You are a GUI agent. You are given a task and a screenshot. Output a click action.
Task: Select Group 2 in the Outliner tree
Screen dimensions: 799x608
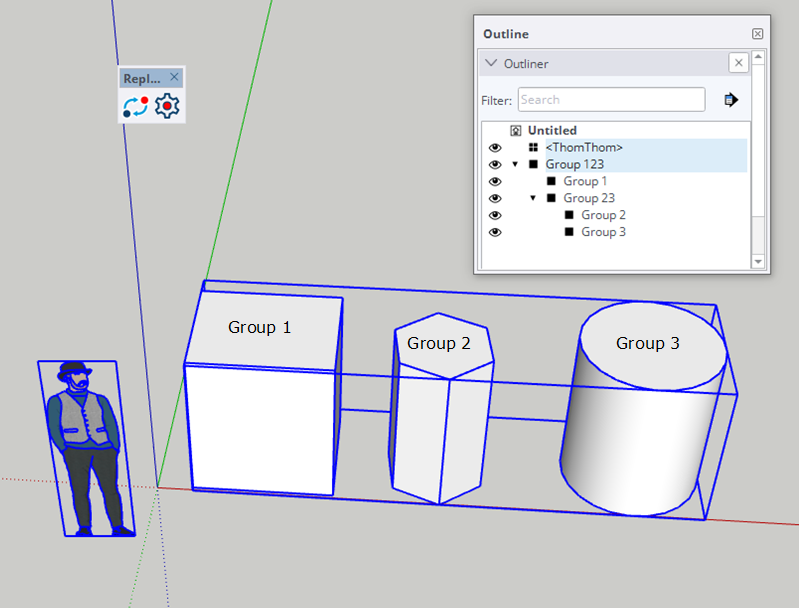[x=603, y=215]
